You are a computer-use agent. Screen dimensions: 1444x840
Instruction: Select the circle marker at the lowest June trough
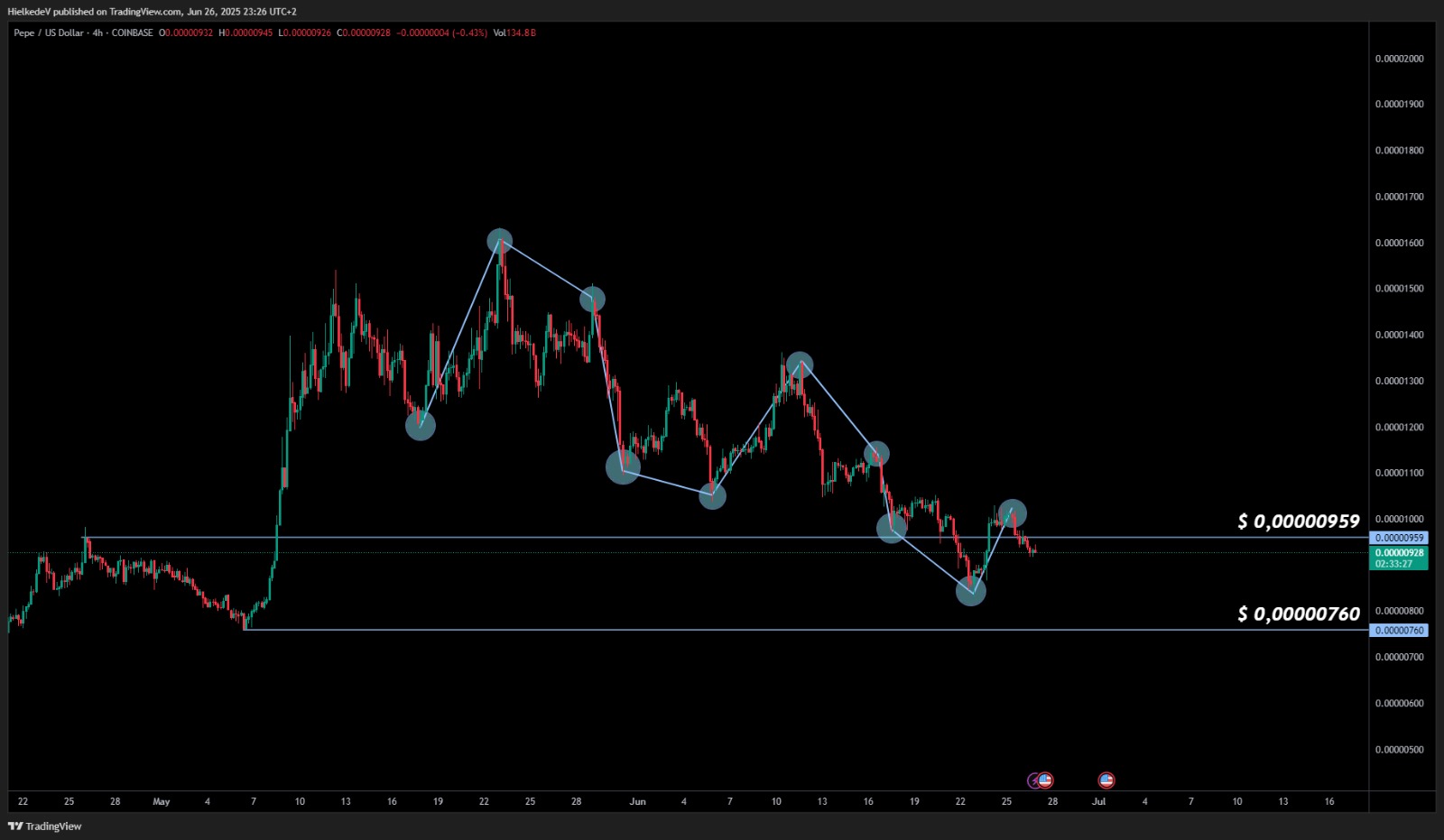coord(971,591)
